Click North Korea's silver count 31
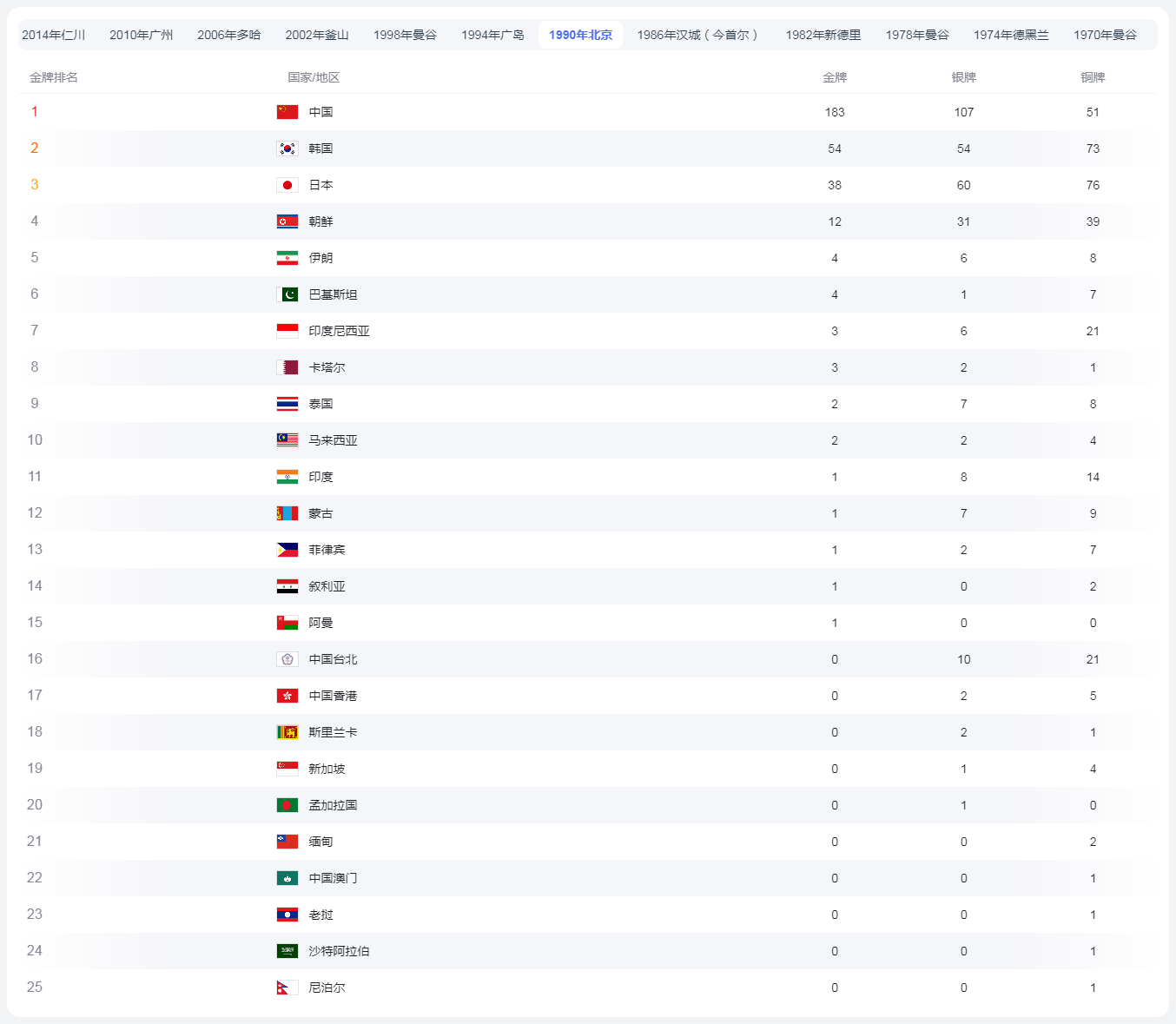Viewport: 1176px width, 1024px height. [964, 221]
